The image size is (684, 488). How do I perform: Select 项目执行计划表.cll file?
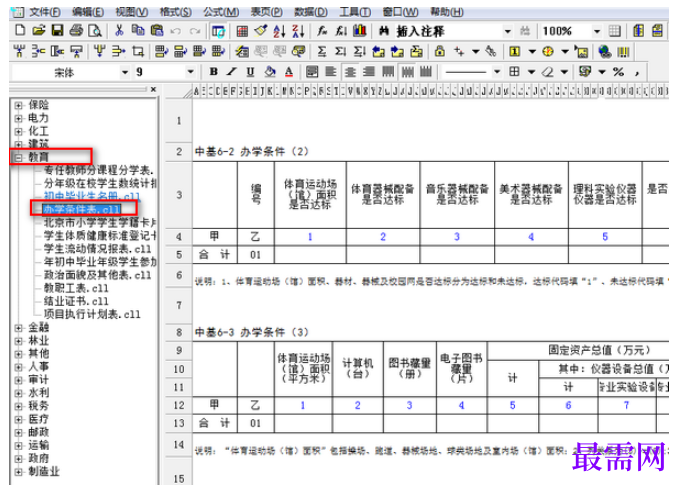(92, 314)
